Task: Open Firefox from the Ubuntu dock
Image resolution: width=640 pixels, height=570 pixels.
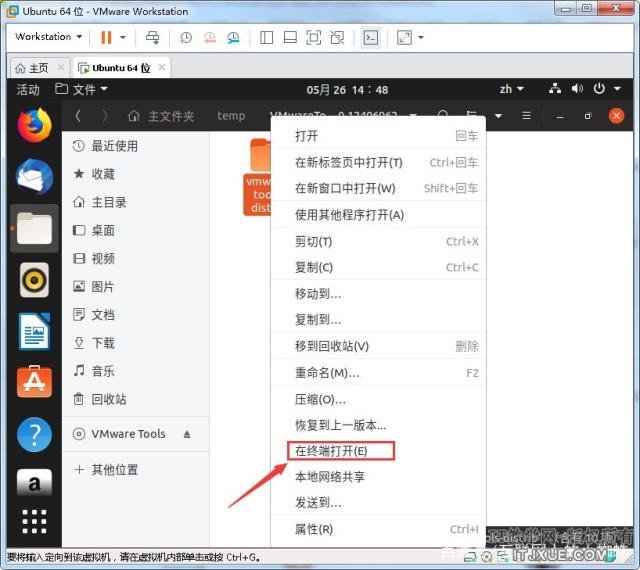Action: point(34,125)
